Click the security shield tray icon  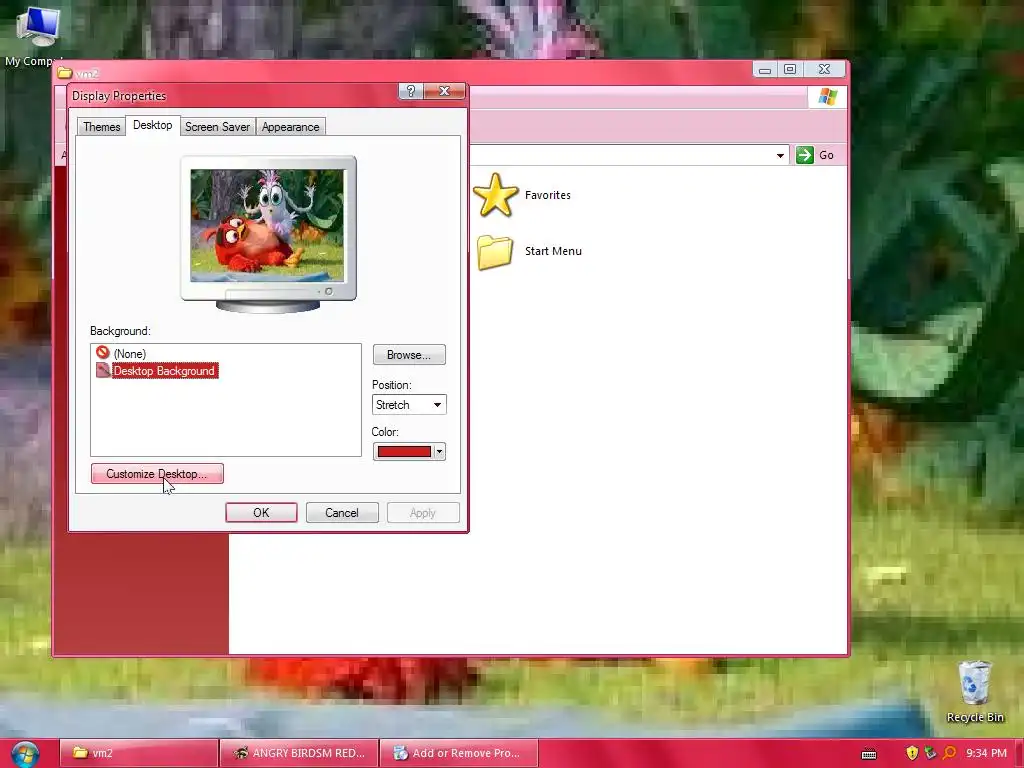pyautogui.click(x=912, y=753)
